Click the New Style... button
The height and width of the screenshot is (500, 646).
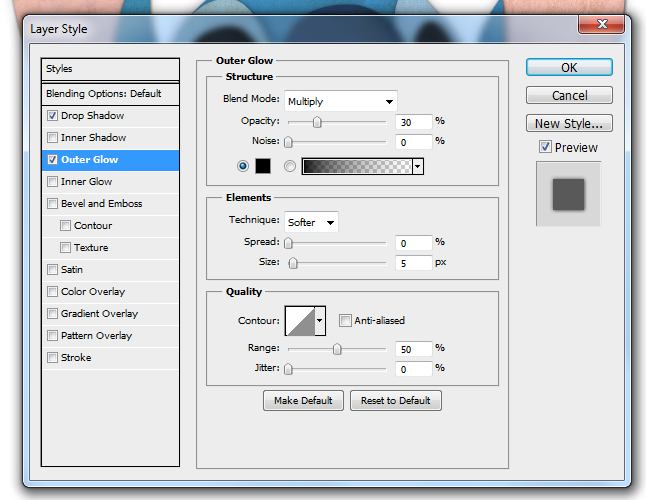click(x=569, y=123)
